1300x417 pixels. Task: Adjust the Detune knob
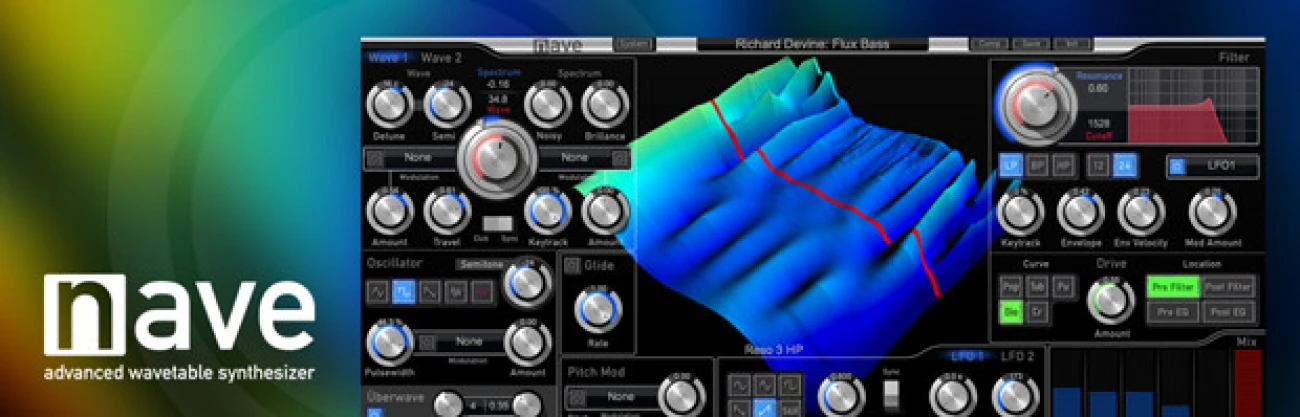pyautogui.click(x=388, y=104)
